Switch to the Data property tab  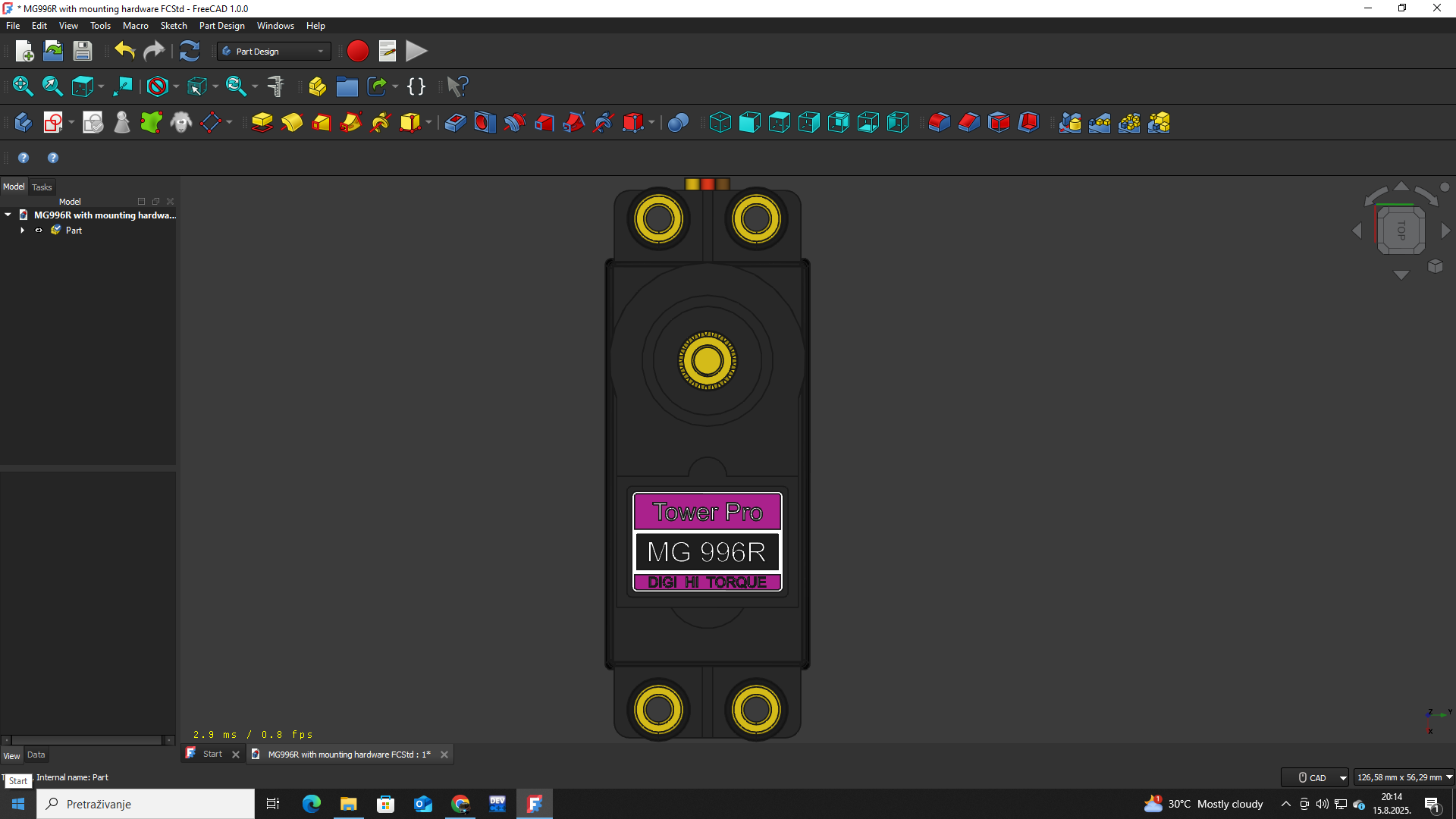coord(36,755)
